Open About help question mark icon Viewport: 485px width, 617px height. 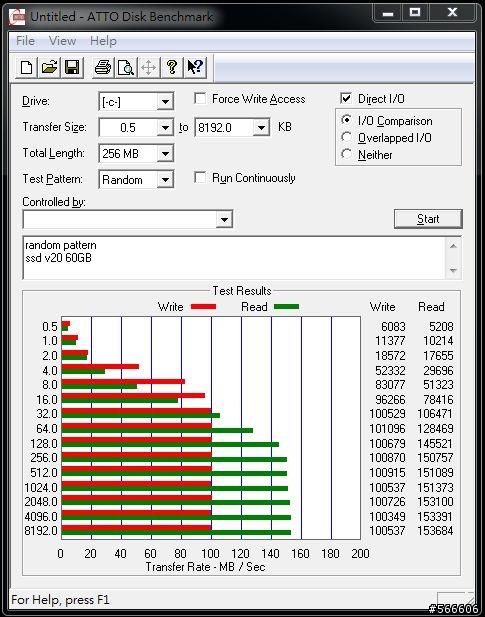(172, 67)
